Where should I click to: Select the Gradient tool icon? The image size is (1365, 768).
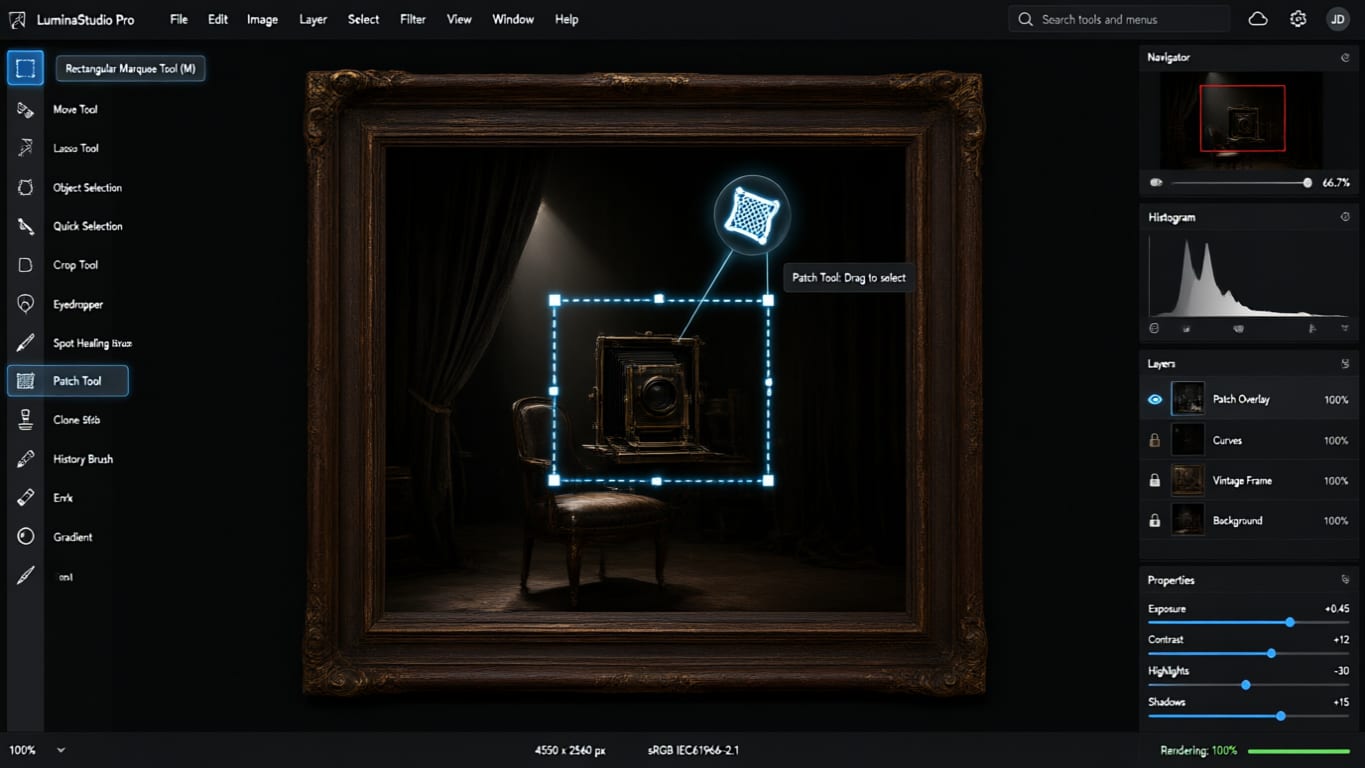point(26,537)
